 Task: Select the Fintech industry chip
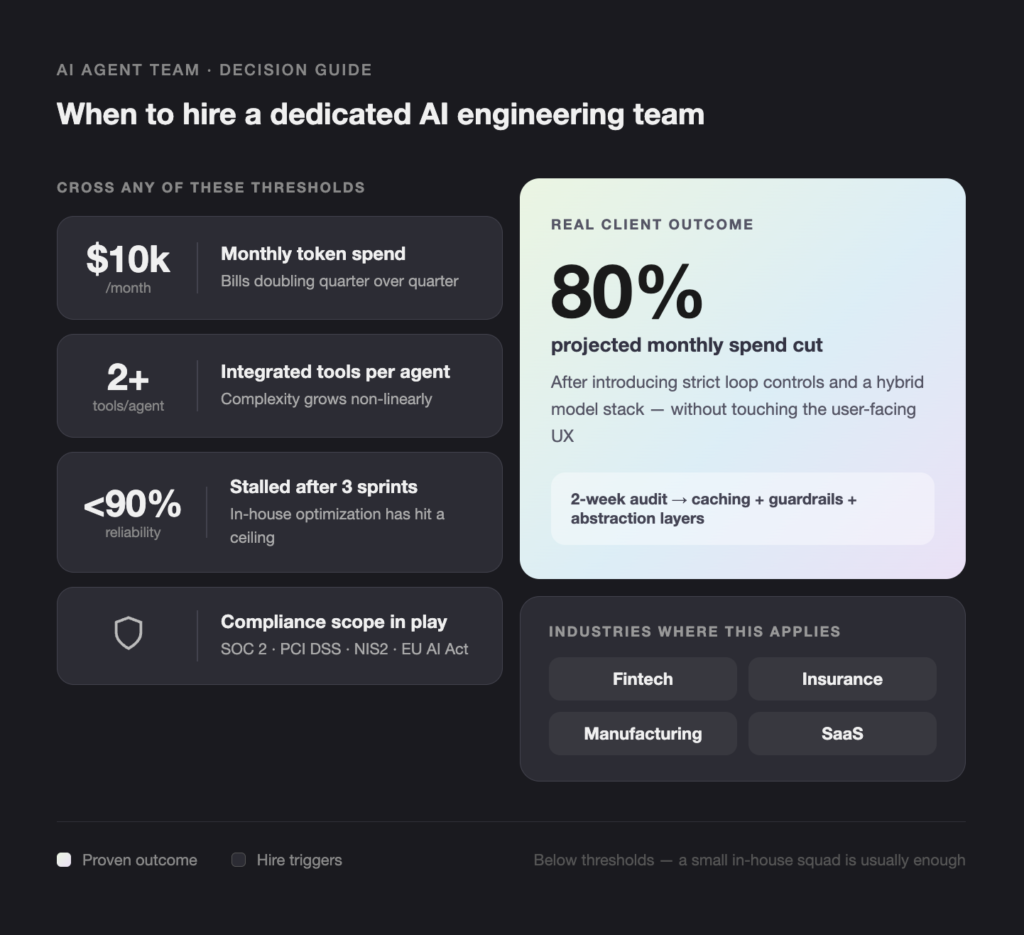pos(643,679)
